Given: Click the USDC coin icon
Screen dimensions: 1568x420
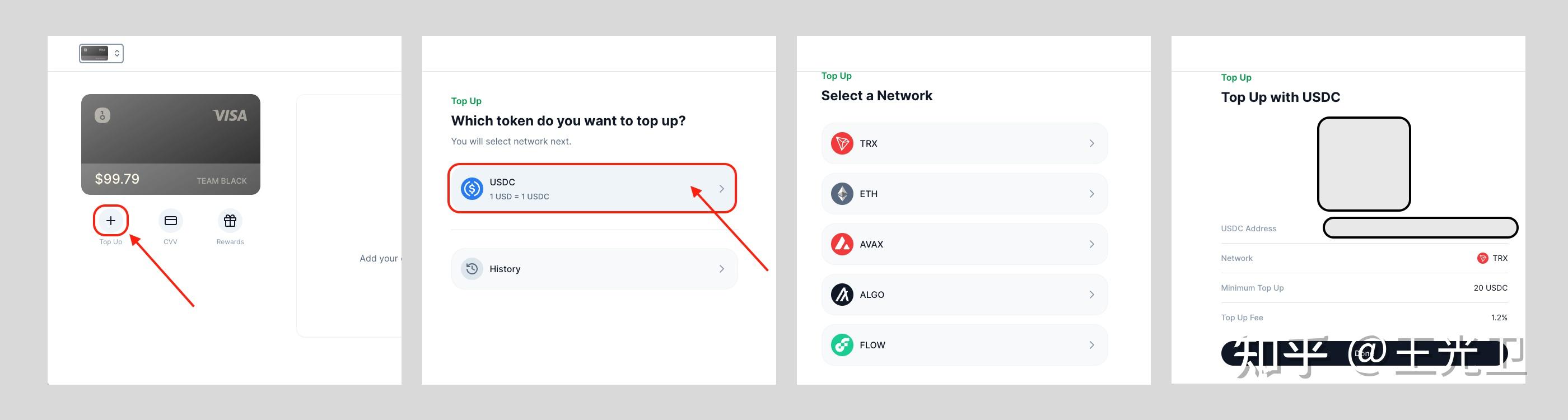Looking at the screenshot, I should coord(472,189).
